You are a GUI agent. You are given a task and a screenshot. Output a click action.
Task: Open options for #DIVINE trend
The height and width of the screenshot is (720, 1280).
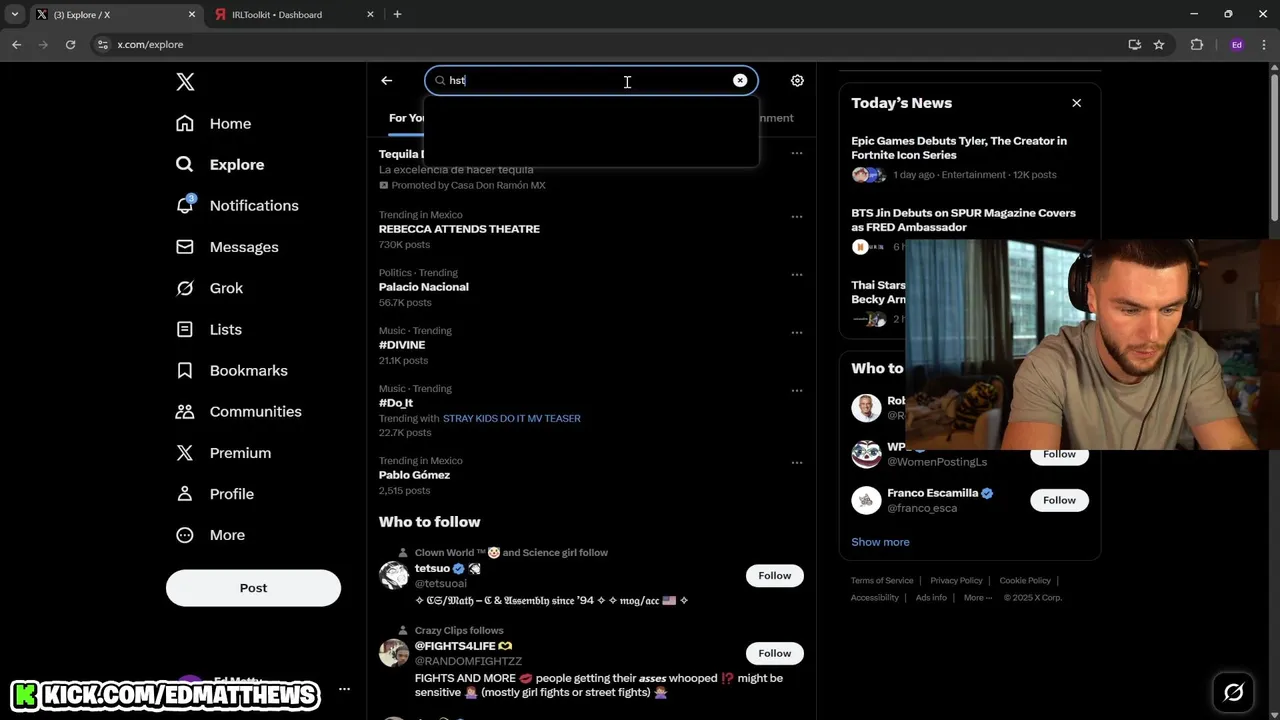797,332
